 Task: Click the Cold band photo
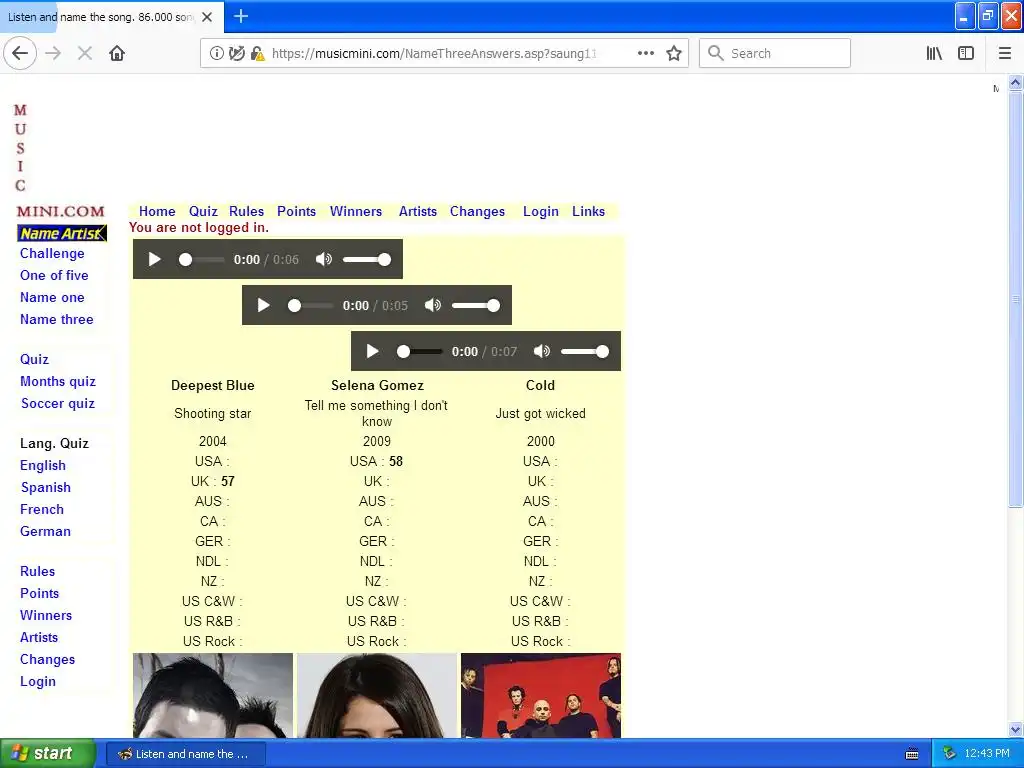pos(541,696)
